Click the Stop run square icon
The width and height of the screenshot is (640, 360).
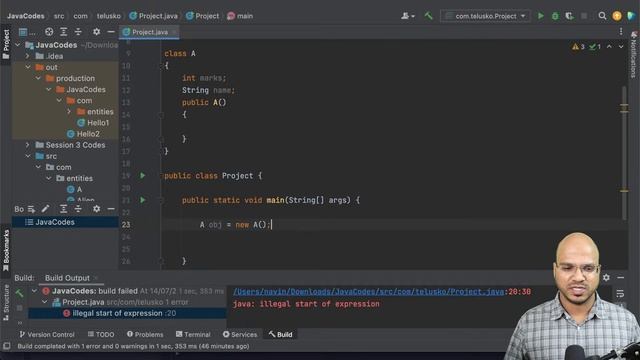point(584,16)
